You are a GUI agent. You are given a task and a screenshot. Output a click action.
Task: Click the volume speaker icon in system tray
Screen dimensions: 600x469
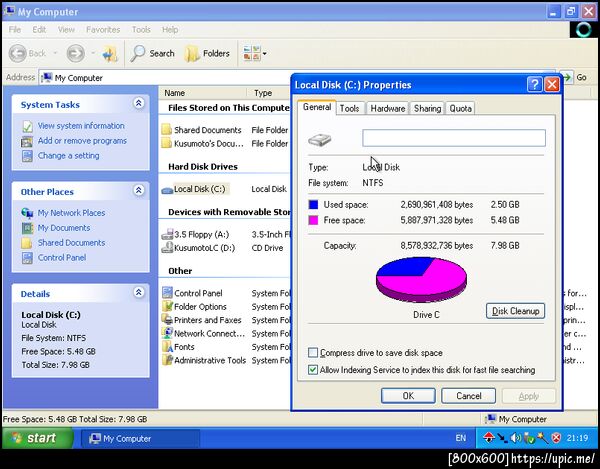coord(515,438)
